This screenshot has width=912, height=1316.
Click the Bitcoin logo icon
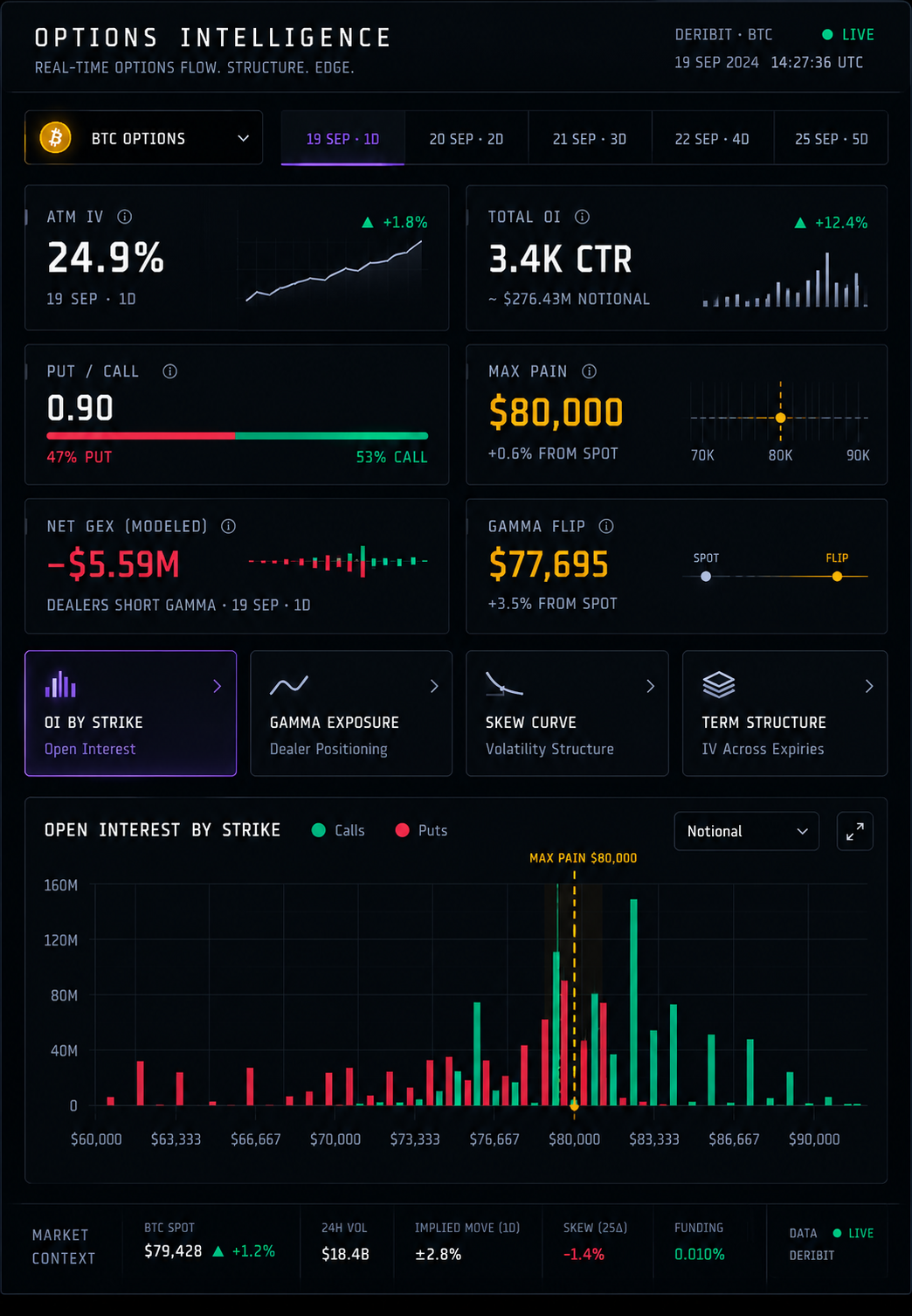pos(55,138)
